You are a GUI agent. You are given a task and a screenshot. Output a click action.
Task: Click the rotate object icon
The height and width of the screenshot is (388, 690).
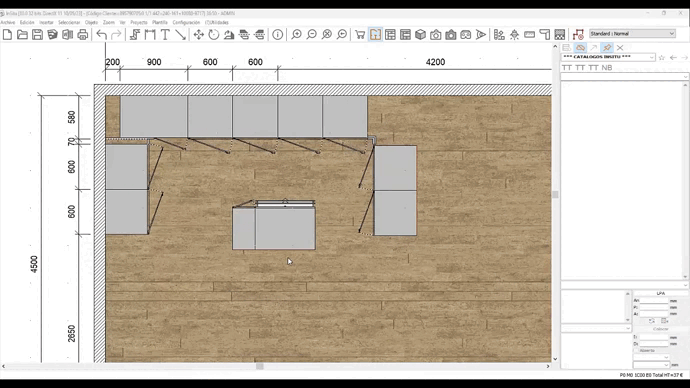click(214, 34)
